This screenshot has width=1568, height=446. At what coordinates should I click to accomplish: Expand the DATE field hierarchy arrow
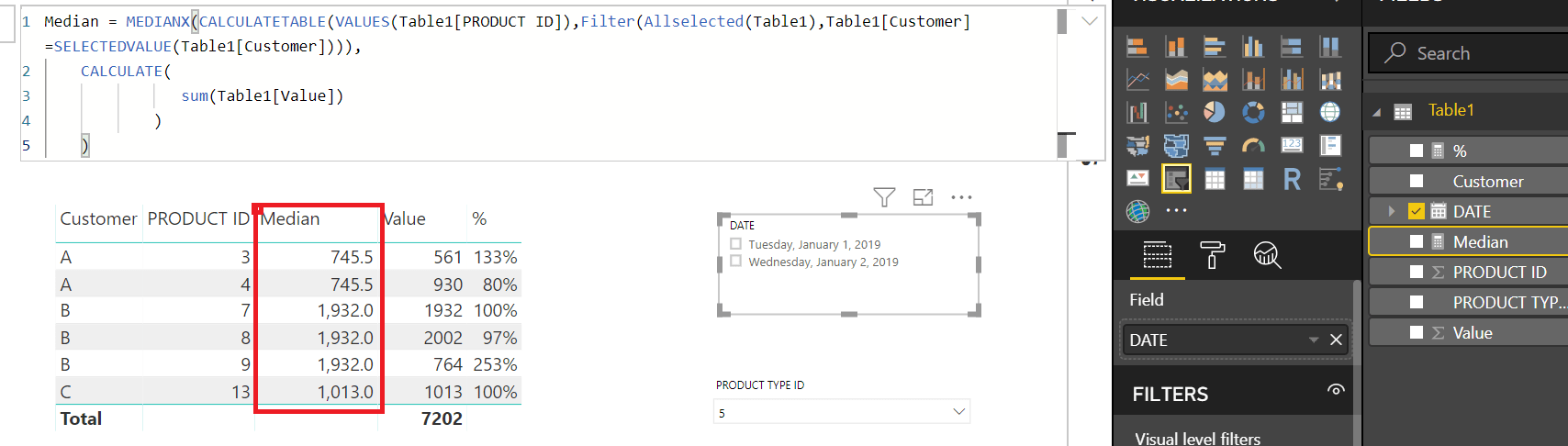tap(1391, 212)
